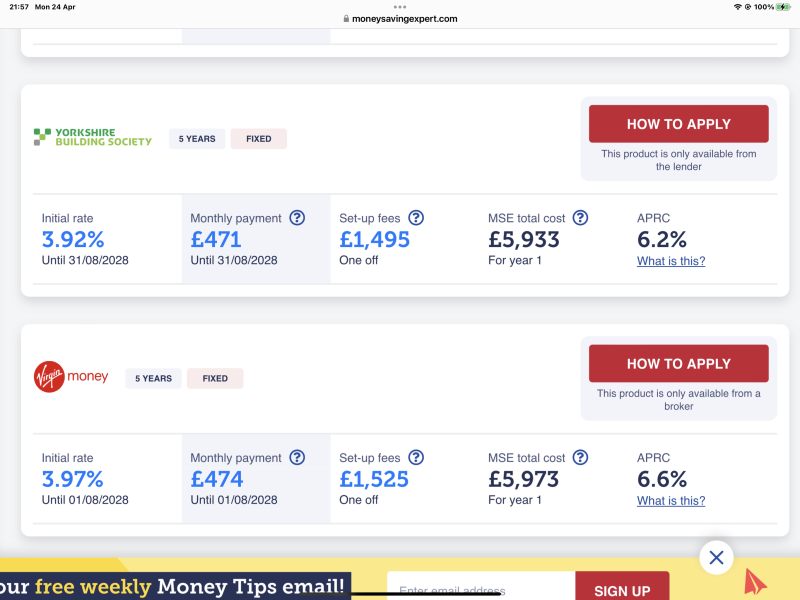Click help icon beside Yorkshire Set-up fees
800x600 pixels.
coord(416,218)
